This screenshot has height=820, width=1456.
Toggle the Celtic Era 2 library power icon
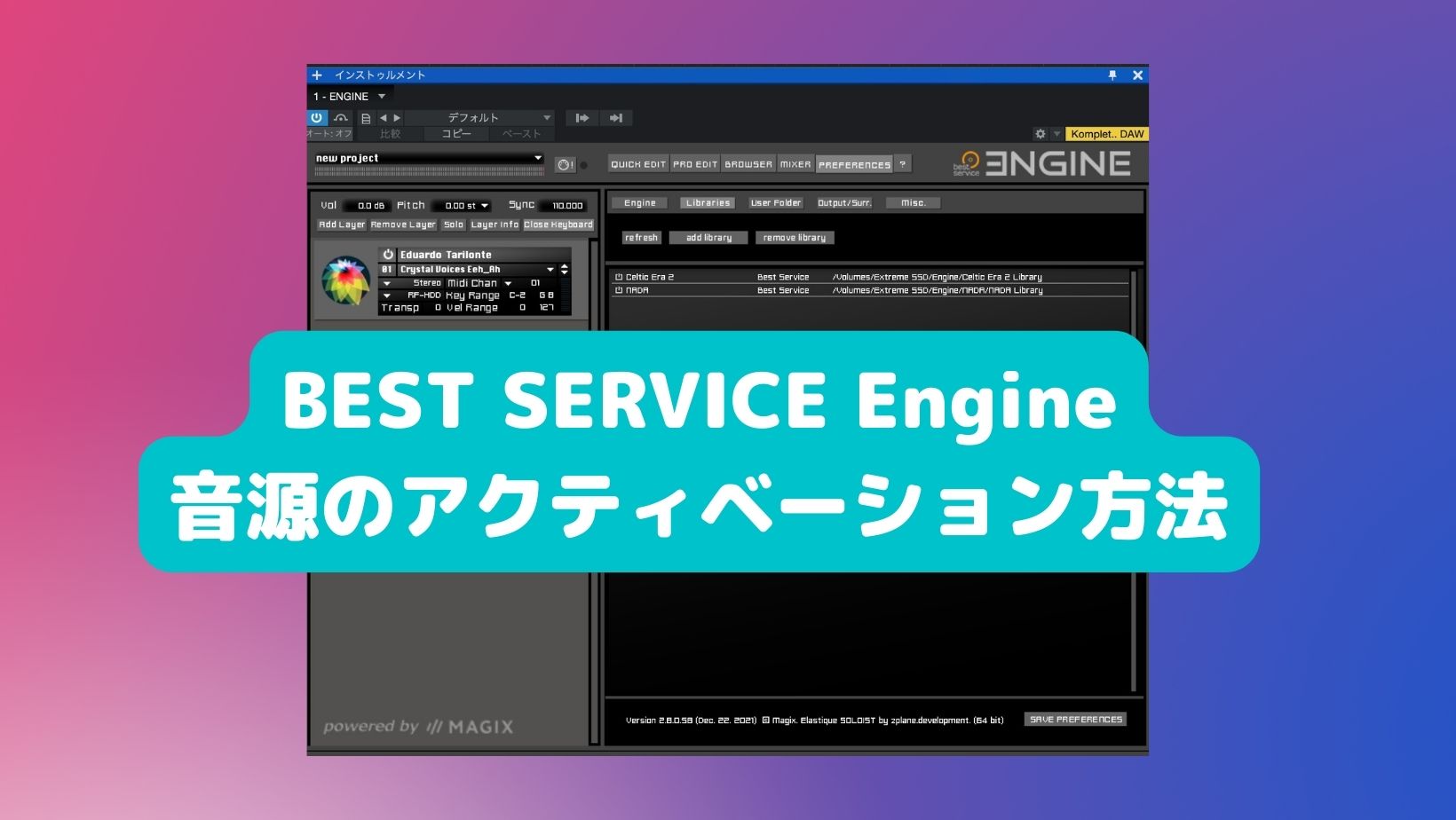[619, 277]
